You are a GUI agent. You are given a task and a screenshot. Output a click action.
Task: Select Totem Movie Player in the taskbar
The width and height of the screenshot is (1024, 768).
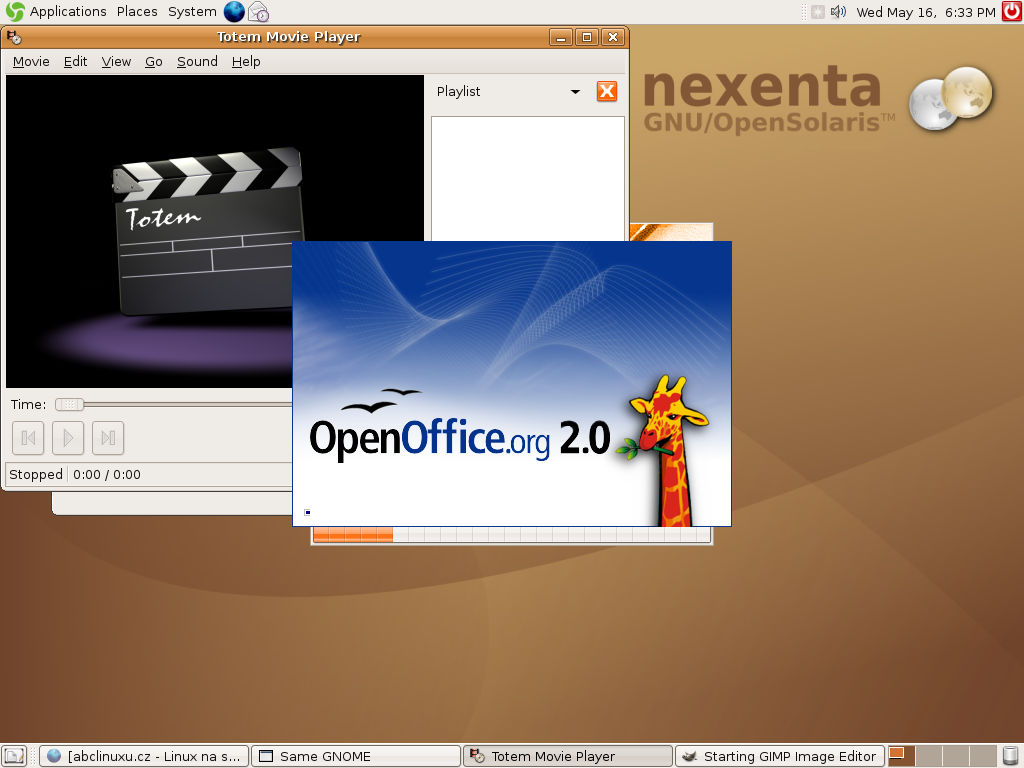click(x=568, y=756)
